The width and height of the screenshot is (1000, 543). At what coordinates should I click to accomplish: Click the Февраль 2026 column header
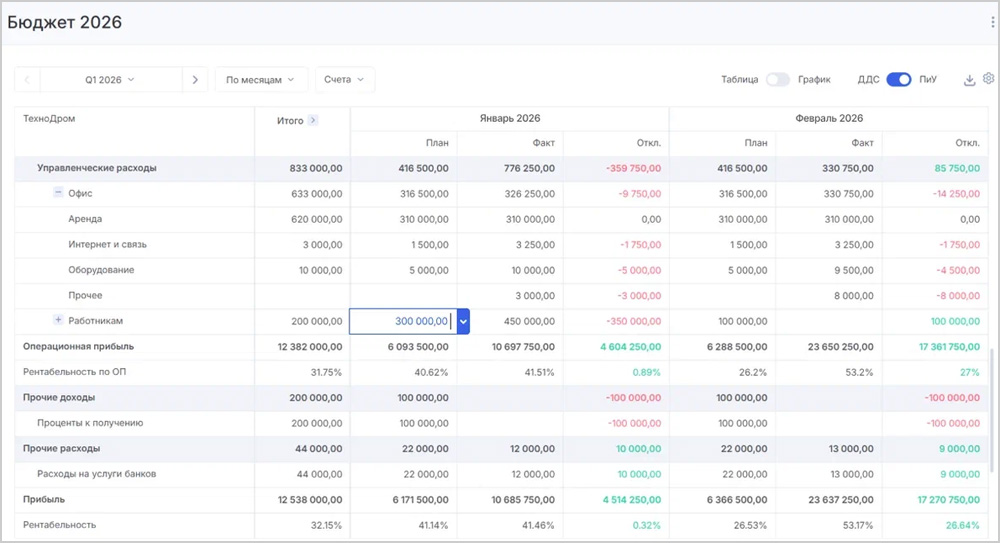coord(828,118)
